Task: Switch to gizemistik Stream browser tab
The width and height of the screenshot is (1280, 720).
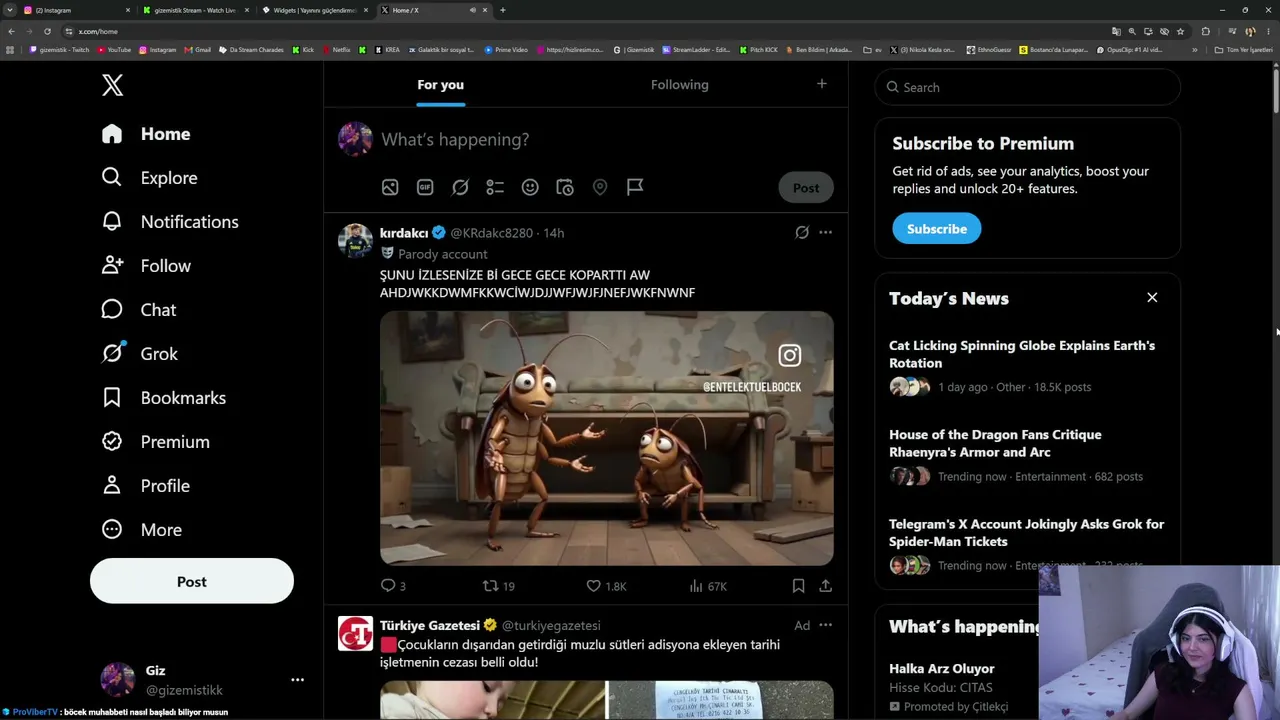Action: coord(196,10)
